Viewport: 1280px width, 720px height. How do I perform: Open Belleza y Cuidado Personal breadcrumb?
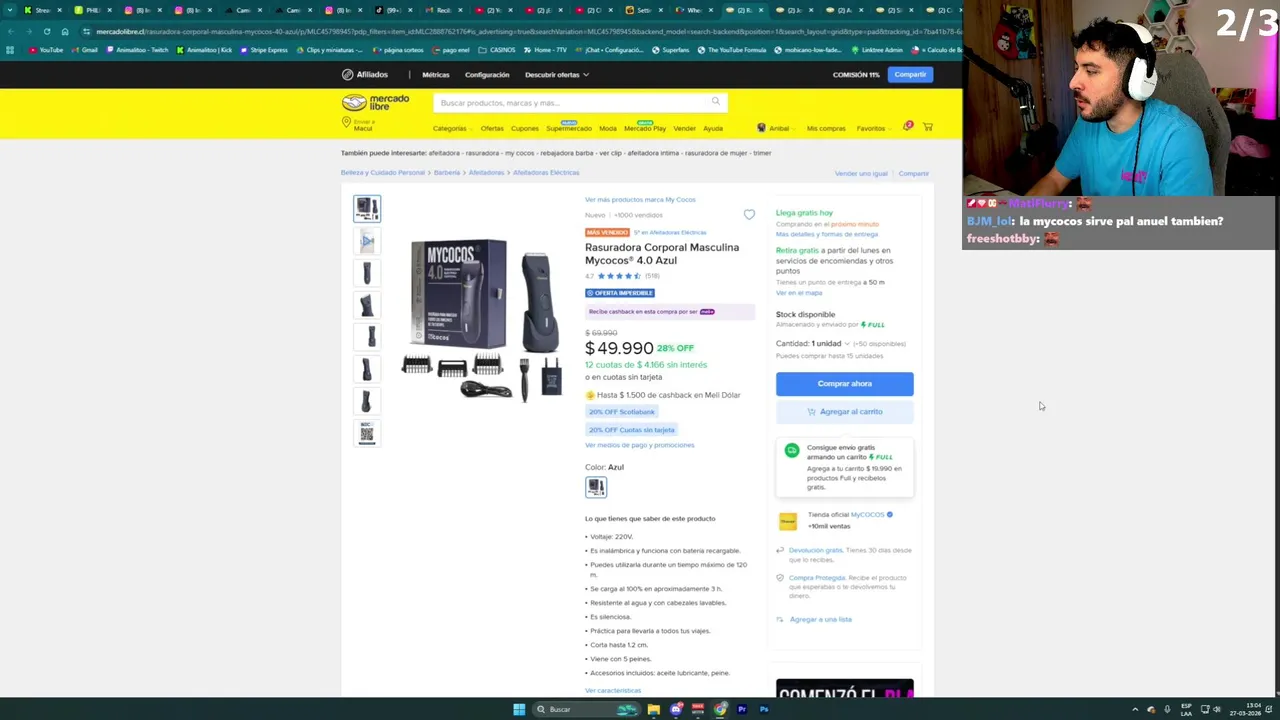click(x=383, y=173)
